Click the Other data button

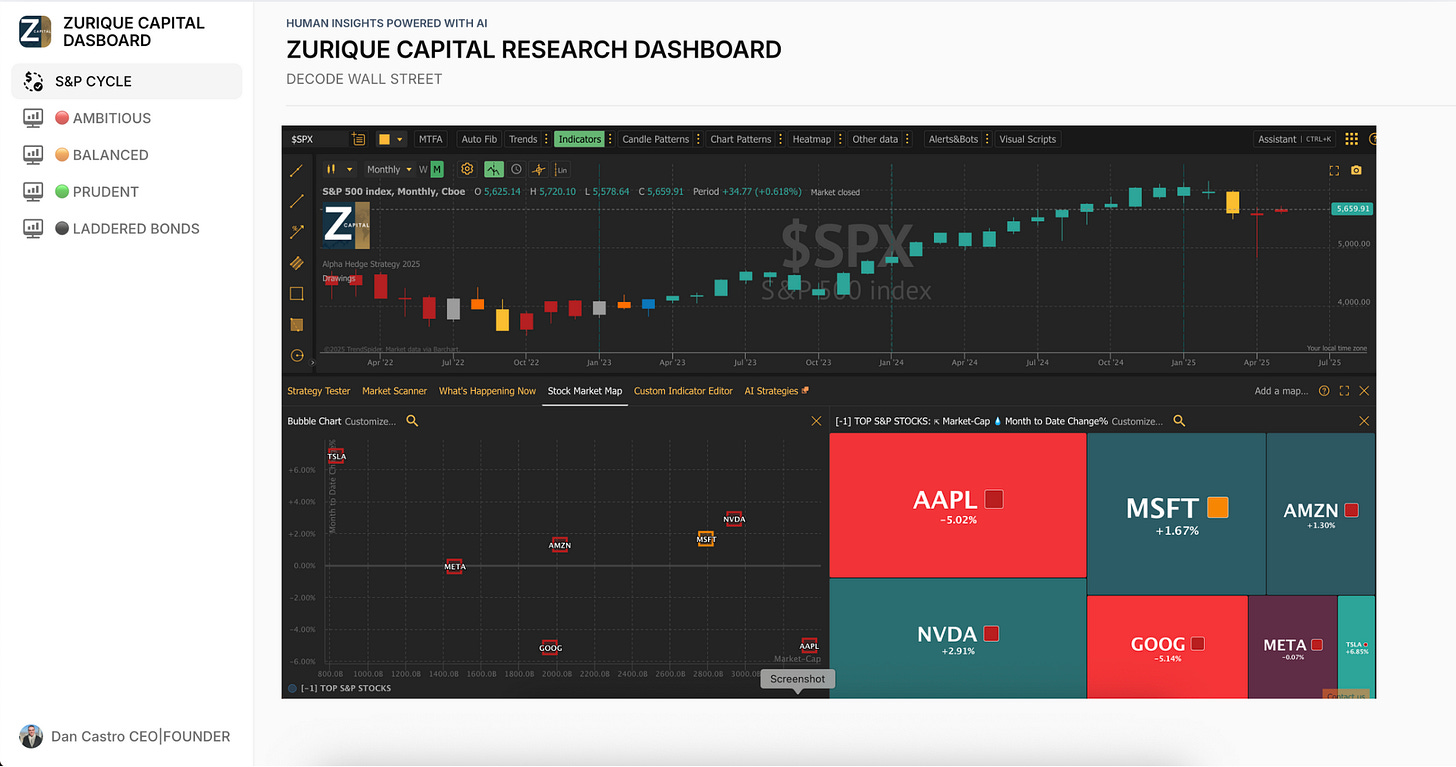(x=875, y=139)
